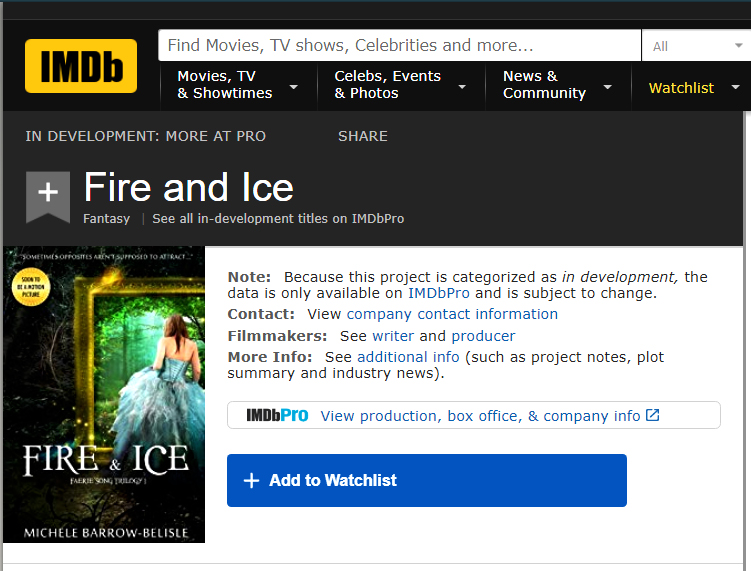The image size is (751, 571).
Task: Click the IMDbPro logo in the info box
Action: pos(277,415)
